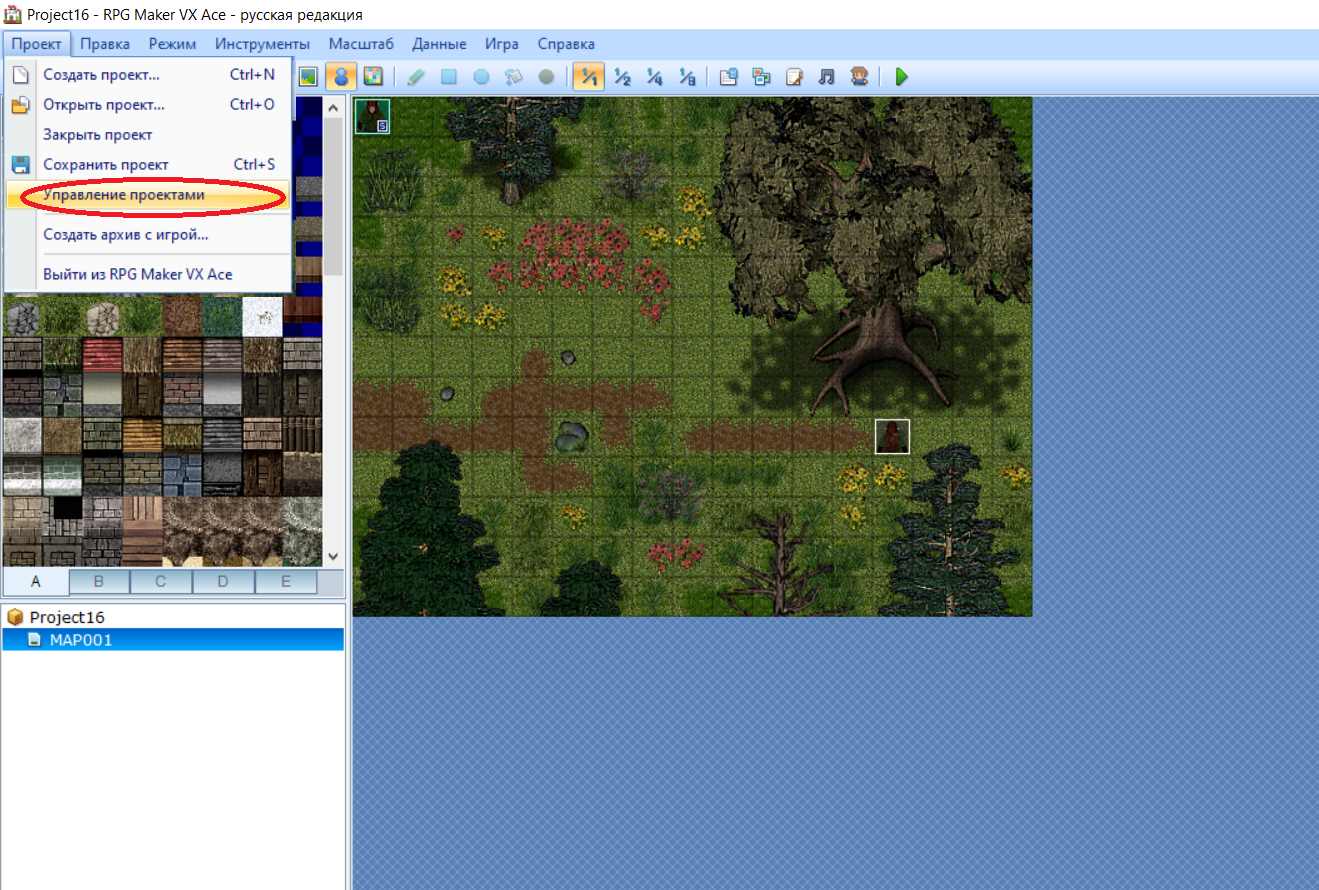Set map zoom to 1/1
Image resolution: width=1319 pixels, height=890 pixels.
coord(589,76)
